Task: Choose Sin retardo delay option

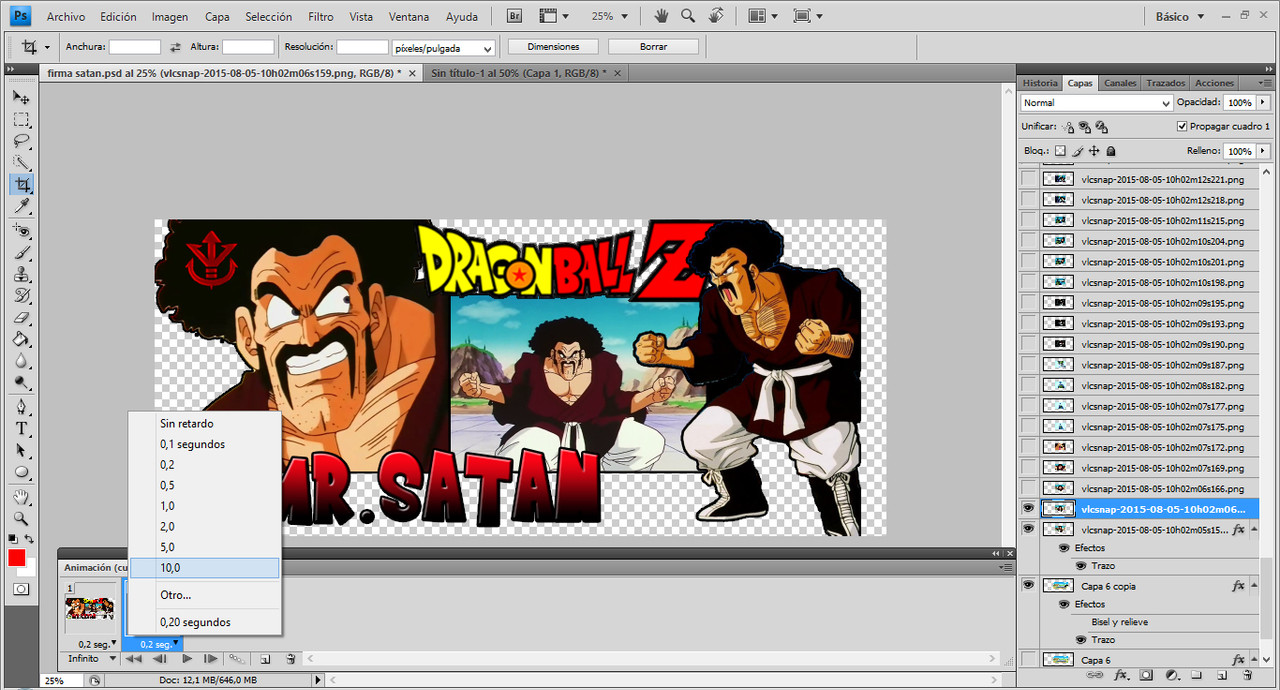Action: [x=205, y=424]
